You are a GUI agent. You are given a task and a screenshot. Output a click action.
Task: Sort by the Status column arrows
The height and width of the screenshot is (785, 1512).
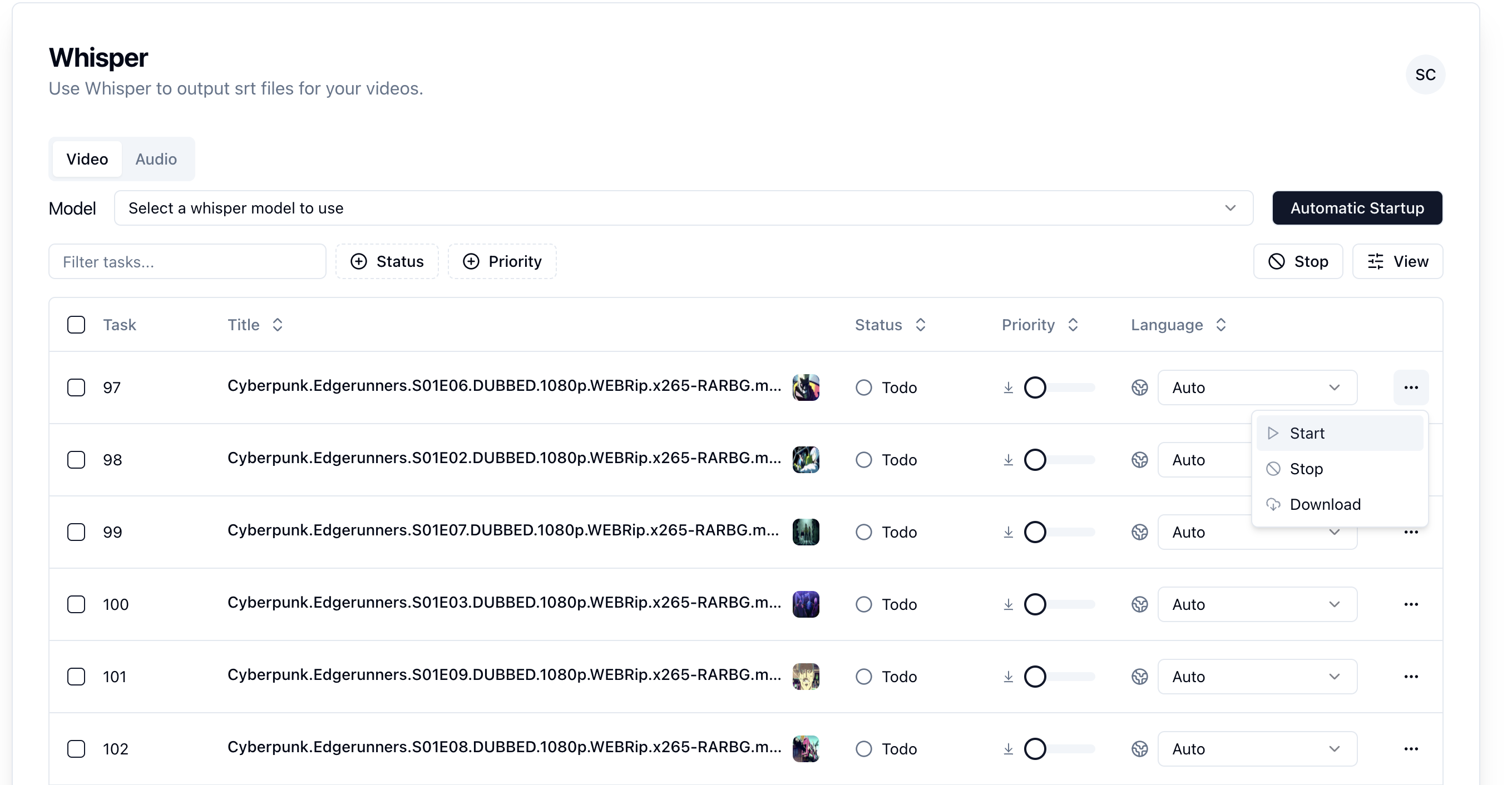(x=920, y=325)
